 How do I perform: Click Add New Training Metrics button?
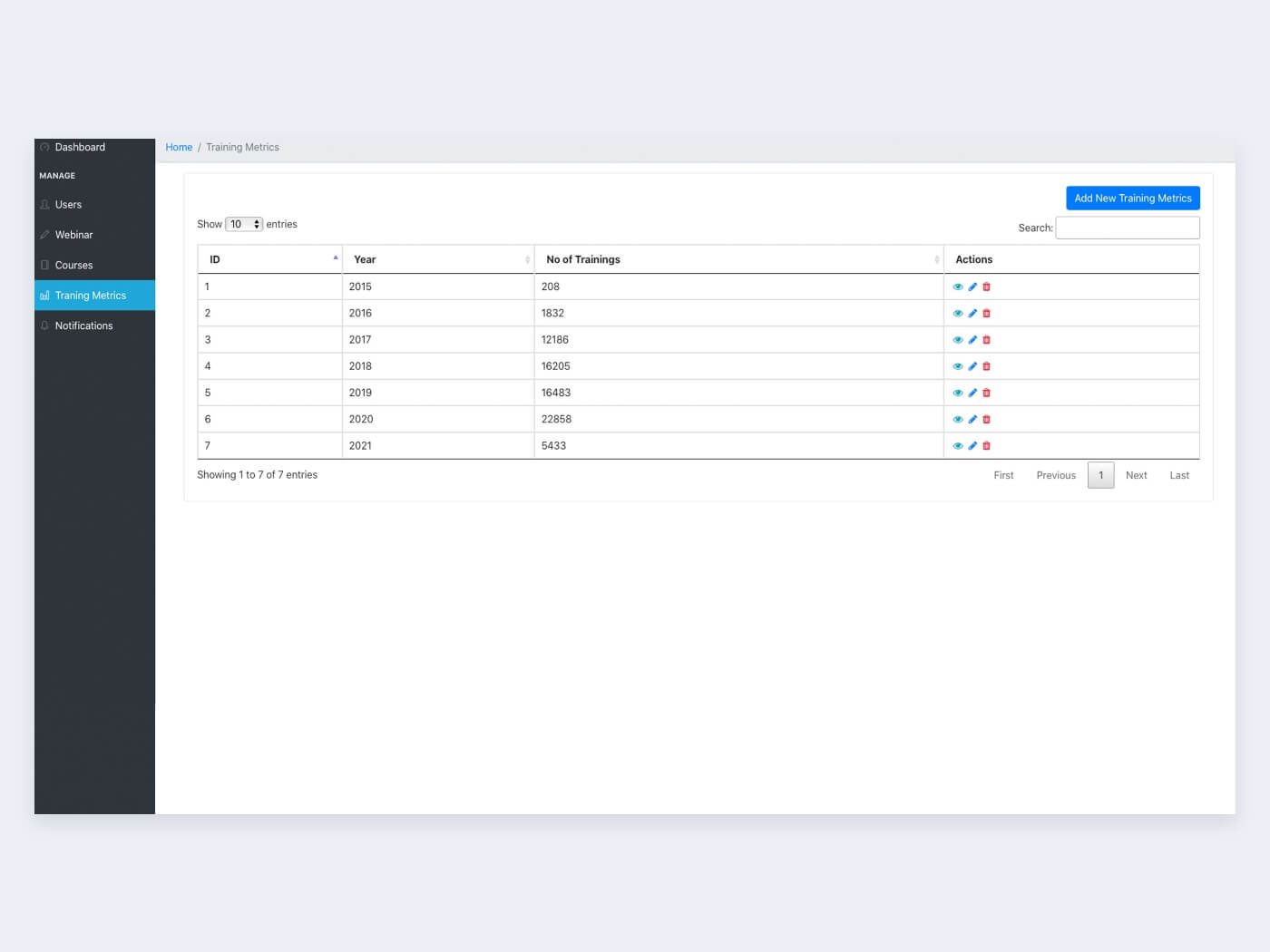pos(1132,199)
